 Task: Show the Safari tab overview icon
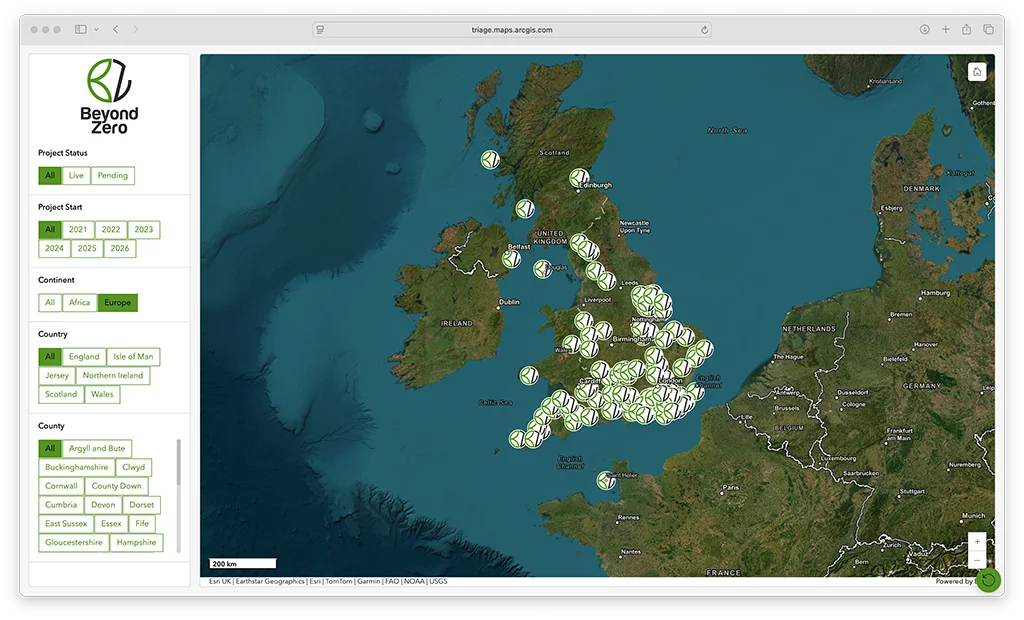pyautogui.click(x=988, y=29)
